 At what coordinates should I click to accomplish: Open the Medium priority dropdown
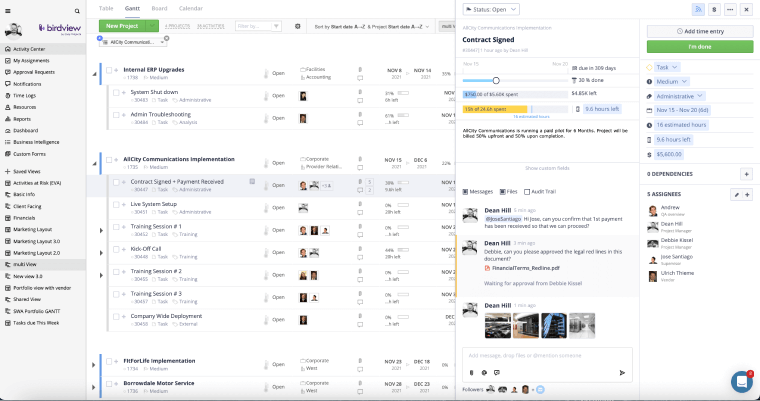(671, 81)
